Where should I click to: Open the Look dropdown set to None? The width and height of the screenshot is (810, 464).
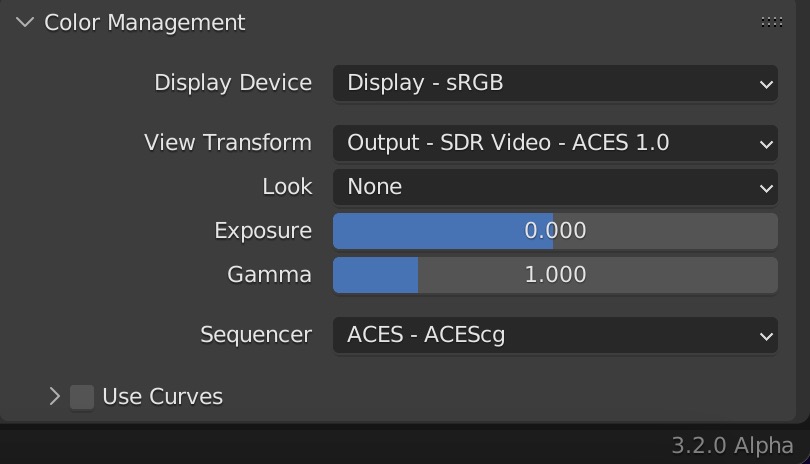[555, 187]
